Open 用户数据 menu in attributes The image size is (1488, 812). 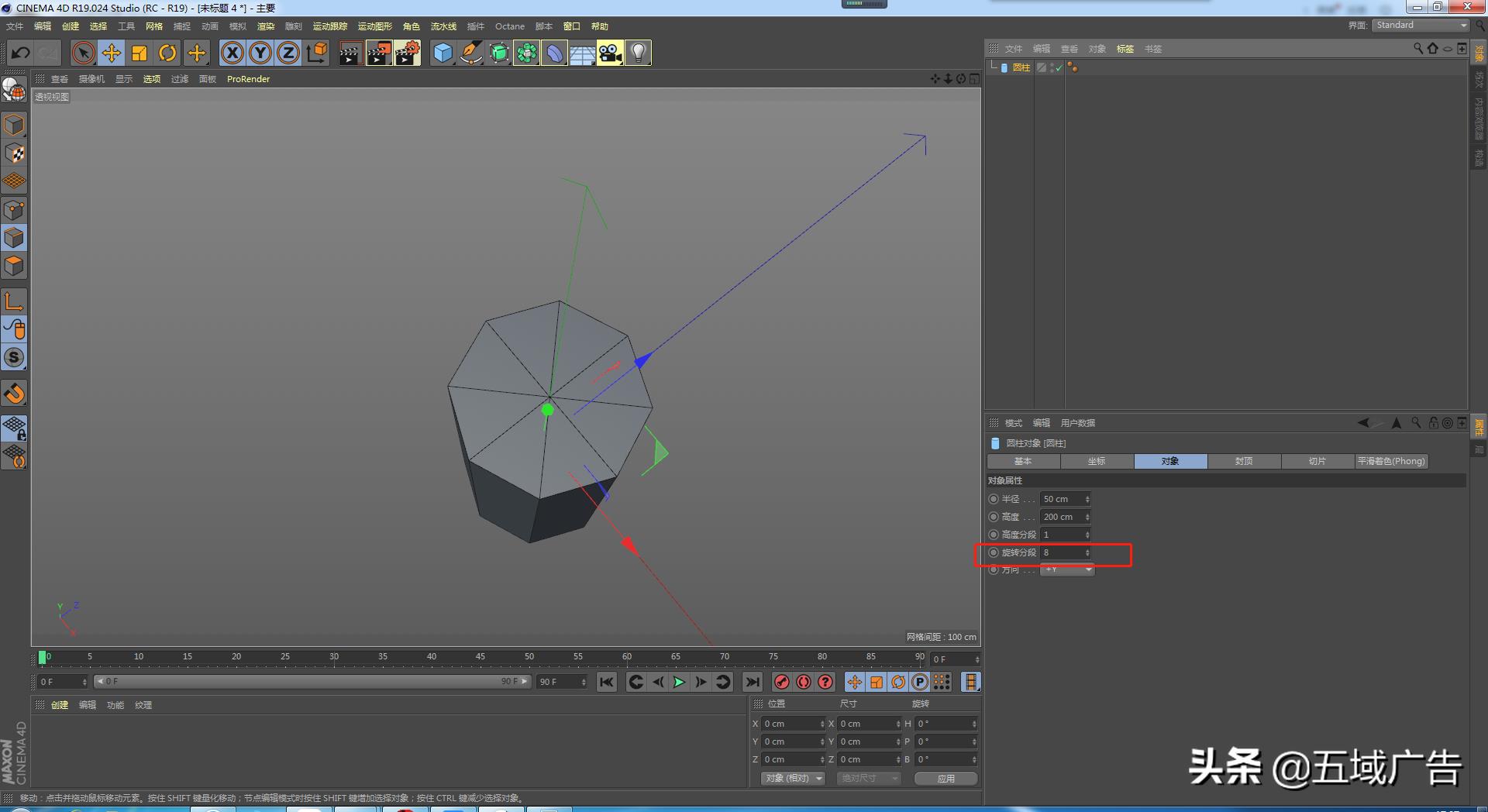tap(1077, 423)
